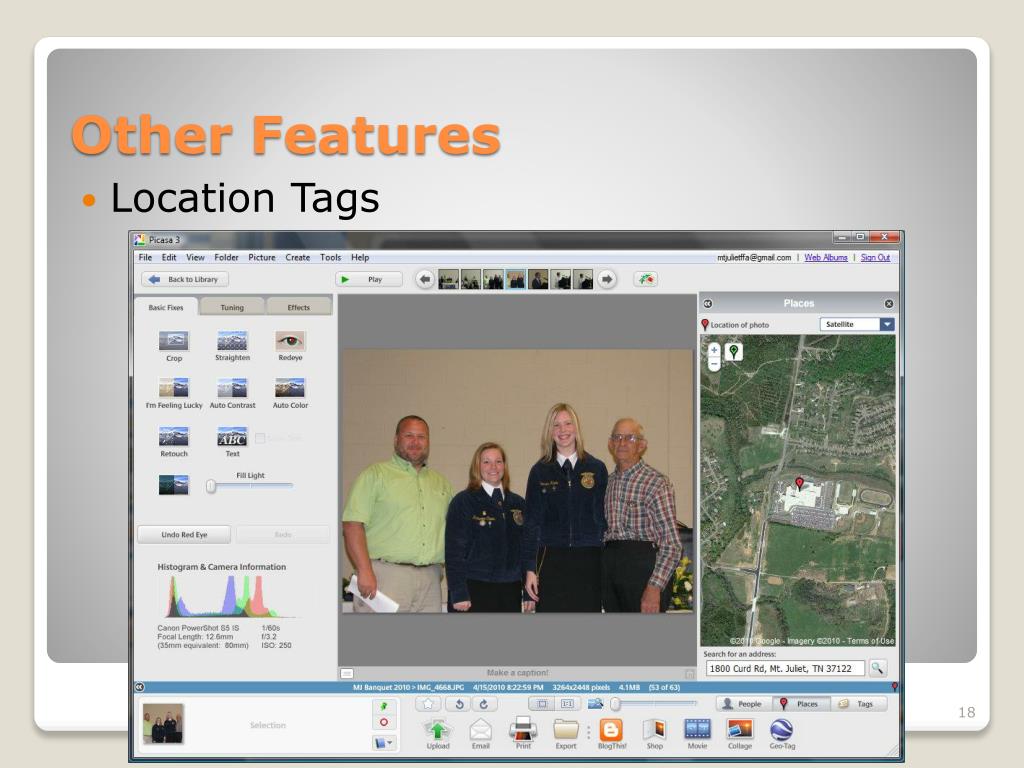Viewport: 1024px width, 768px height.
Task: Rotate photo clockwise
Action: pos(484,704)
